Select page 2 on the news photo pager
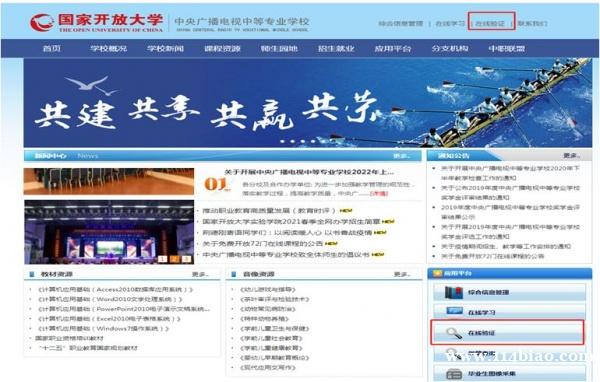 [174, 259]
